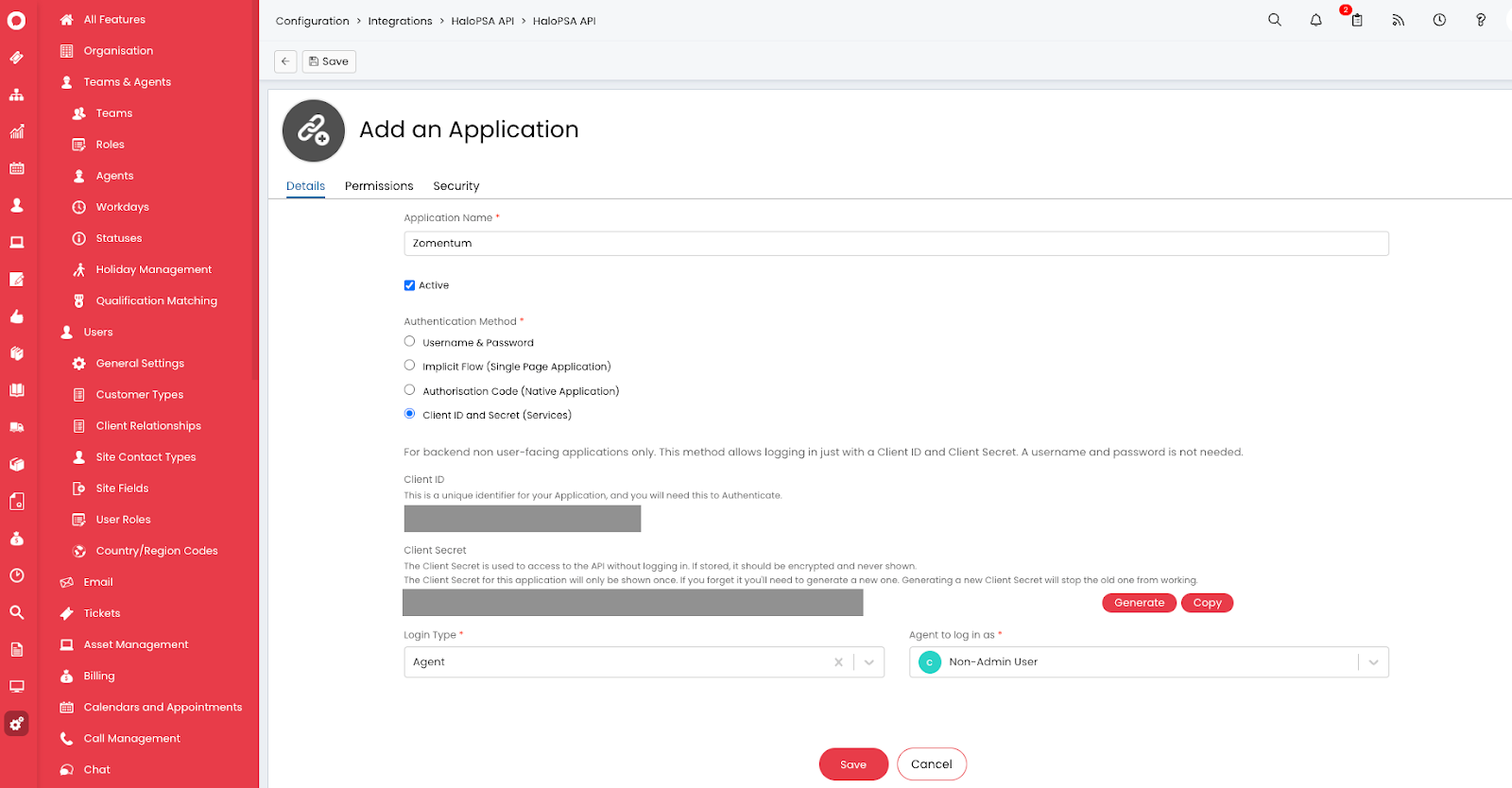This screenshot has height=788, width=1512.
Task: Click the red Save button at bottom
Action: point(853,764)
